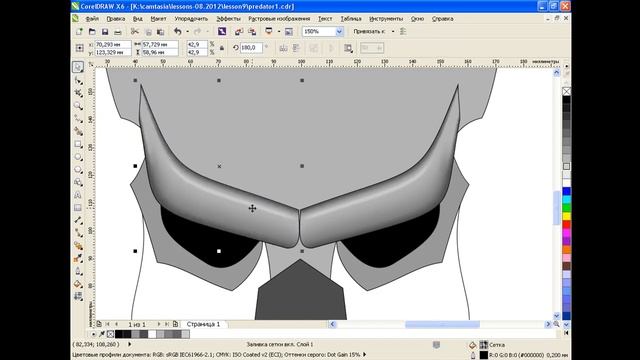Click the Save diskette icon
Image resolution: width=640 pixels, height=360 pixels.
point(105,31)
